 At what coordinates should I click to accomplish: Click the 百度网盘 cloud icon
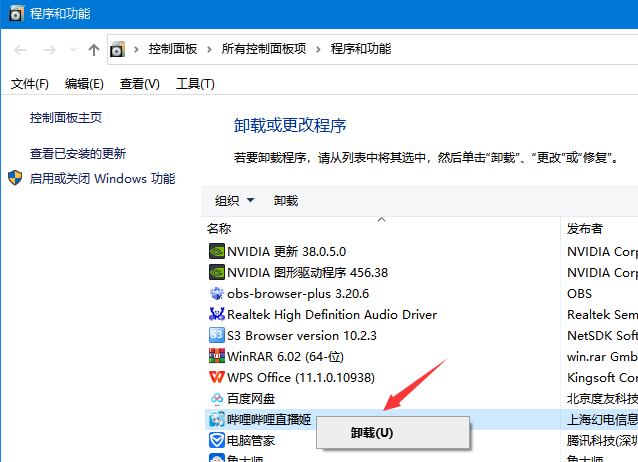tap(217, 398)
